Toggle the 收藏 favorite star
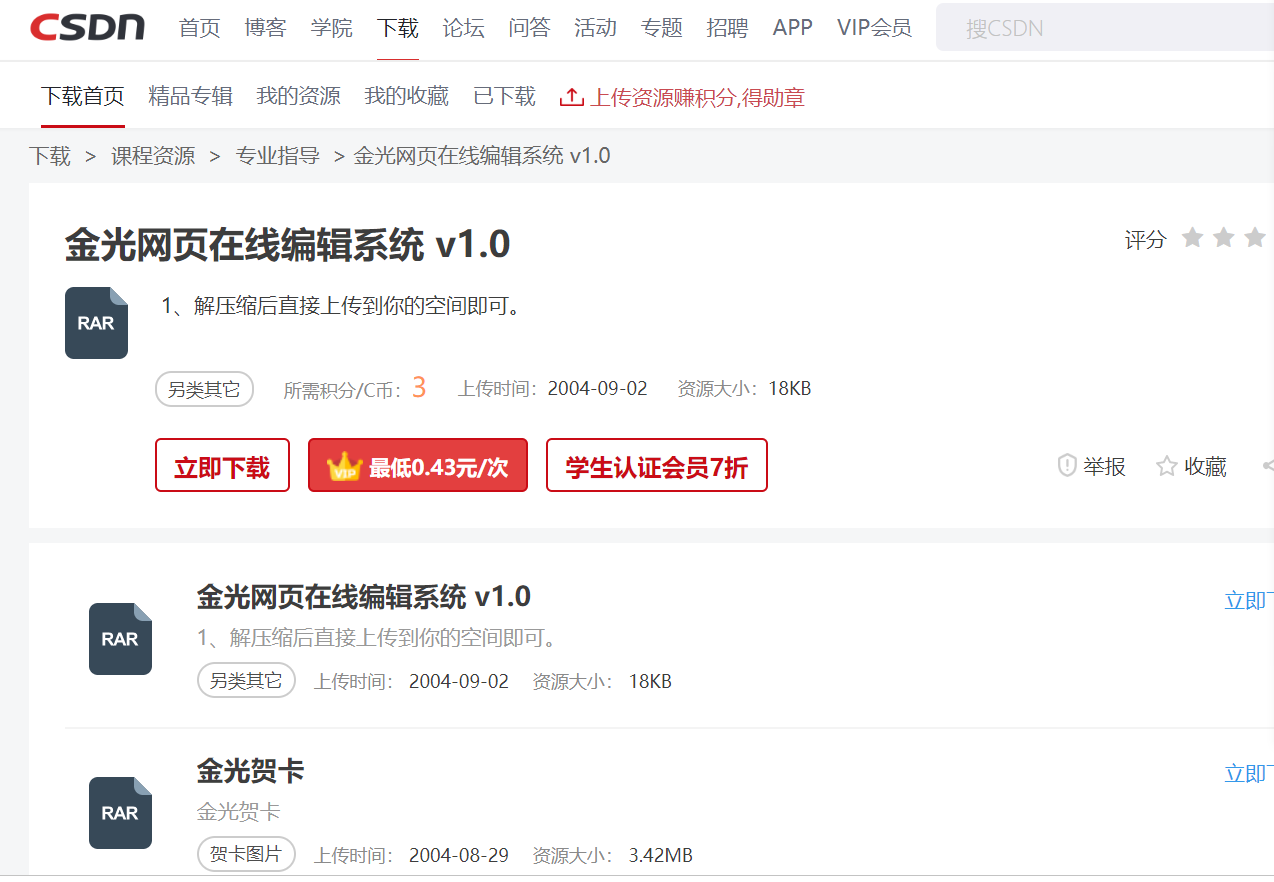 pyautogui.click(x=1167, y=465)
